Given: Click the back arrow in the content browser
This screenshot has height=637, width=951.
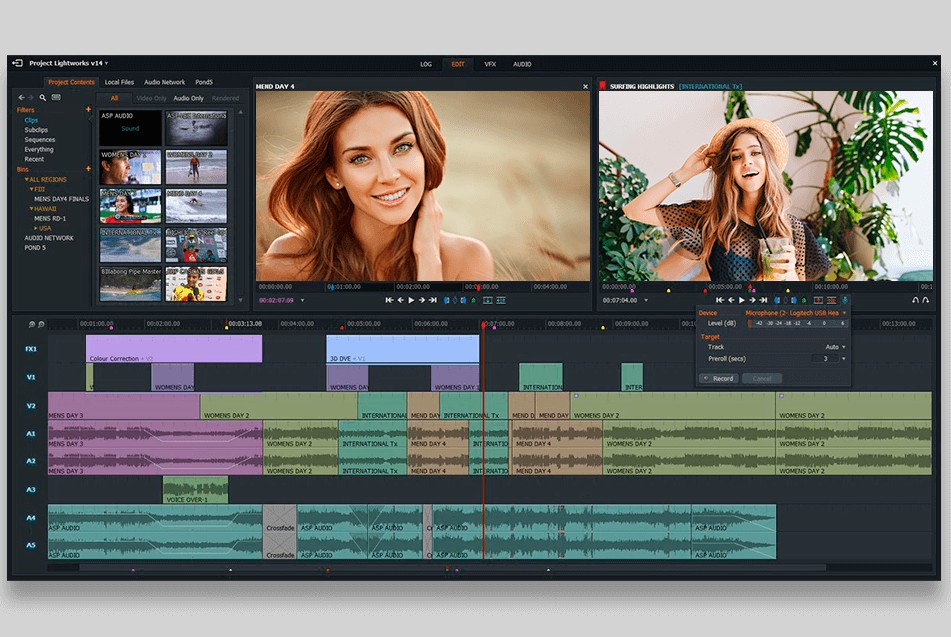Looking at the screenshot, I should click(x=19, y=97).
